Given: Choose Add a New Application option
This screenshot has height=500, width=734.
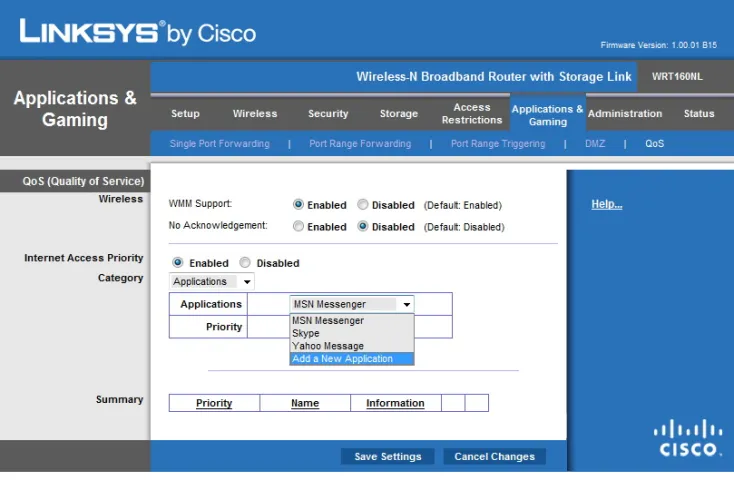Looking at the screenshot, I should [x=343, y=359].
